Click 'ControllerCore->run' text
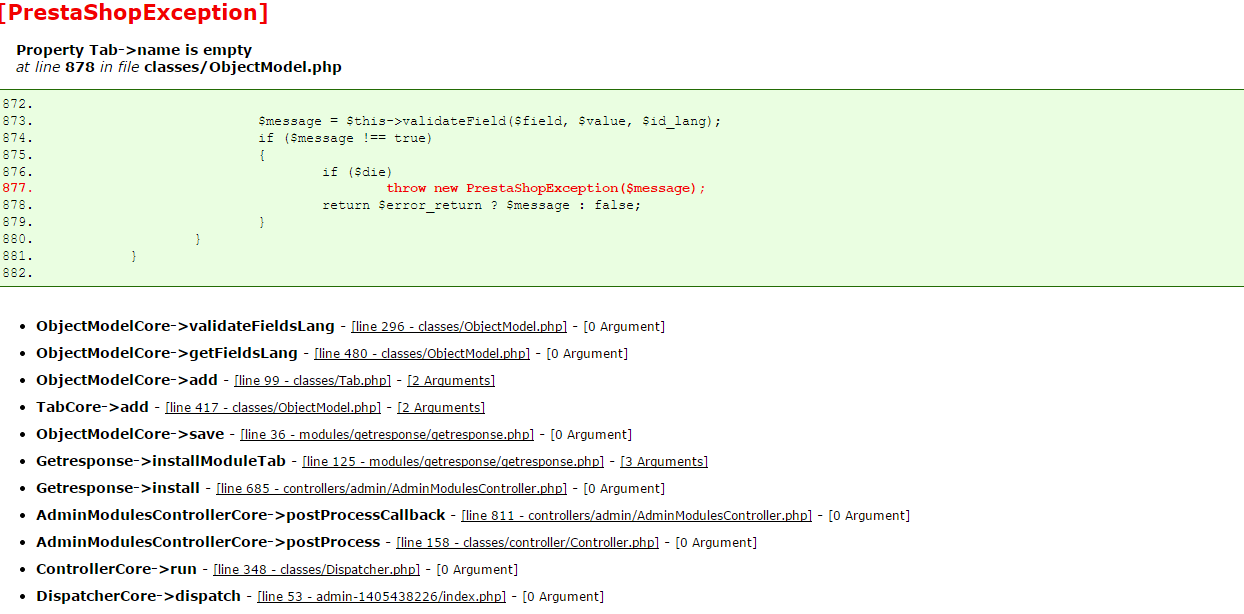The height and width of the screenshot is (614, 1244). coord(116,569)
